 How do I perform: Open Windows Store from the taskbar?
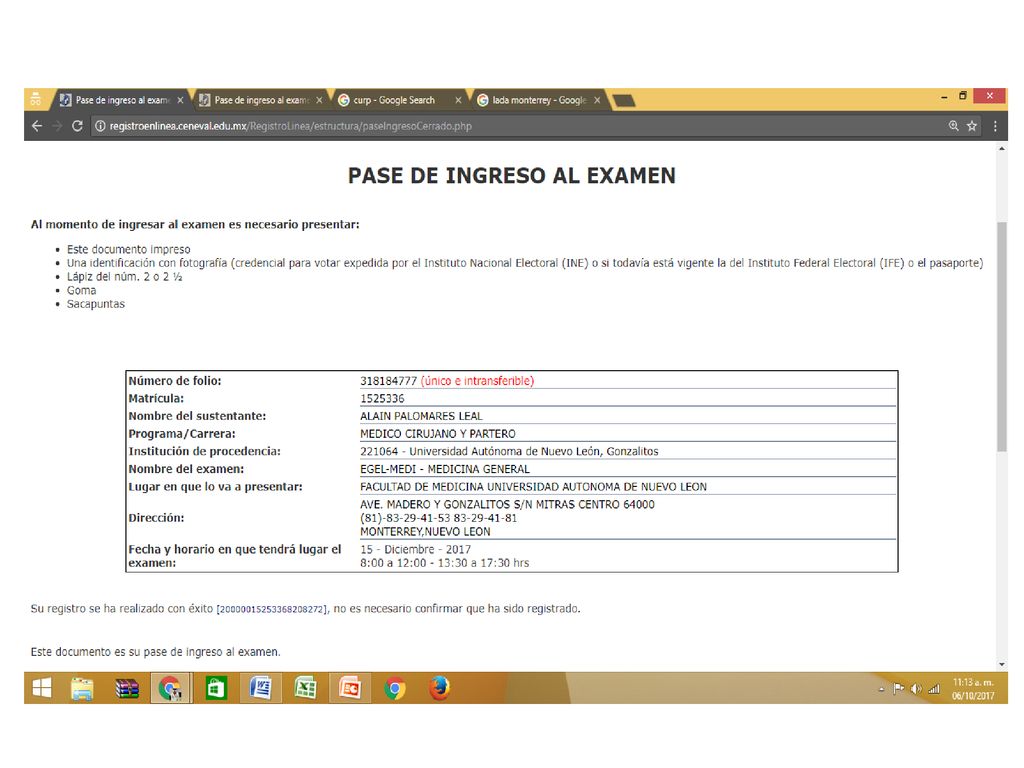216,688
